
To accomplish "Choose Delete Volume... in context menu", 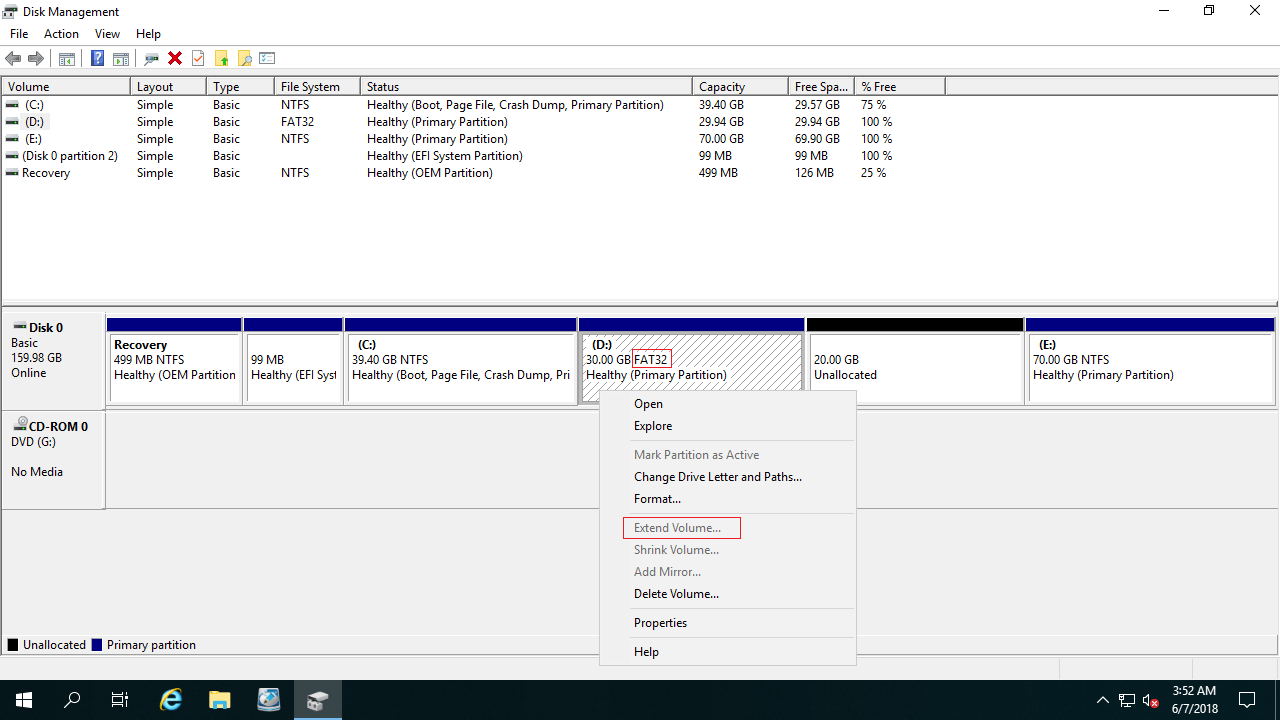I will pyautogui.click(x=728, y=594).
